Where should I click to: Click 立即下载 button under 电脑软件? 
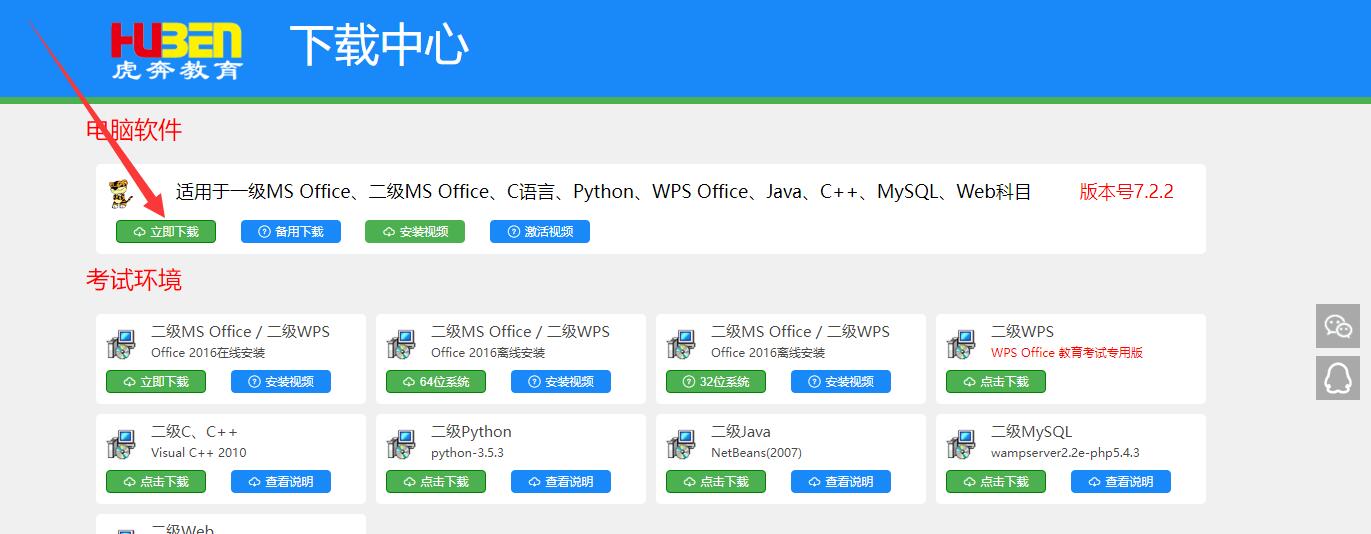coord(166,232)
